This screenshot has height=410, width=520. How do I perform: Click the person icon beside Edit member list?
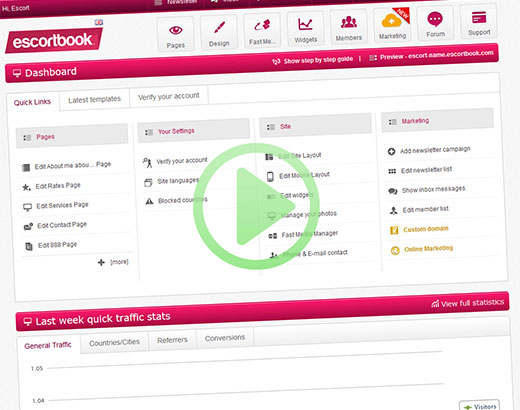[394, 211]
